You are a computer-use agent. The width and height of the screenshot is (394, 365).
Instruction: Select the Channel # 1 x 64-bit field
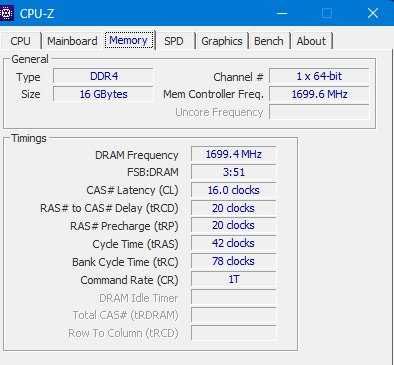click(x=319, y=76)
